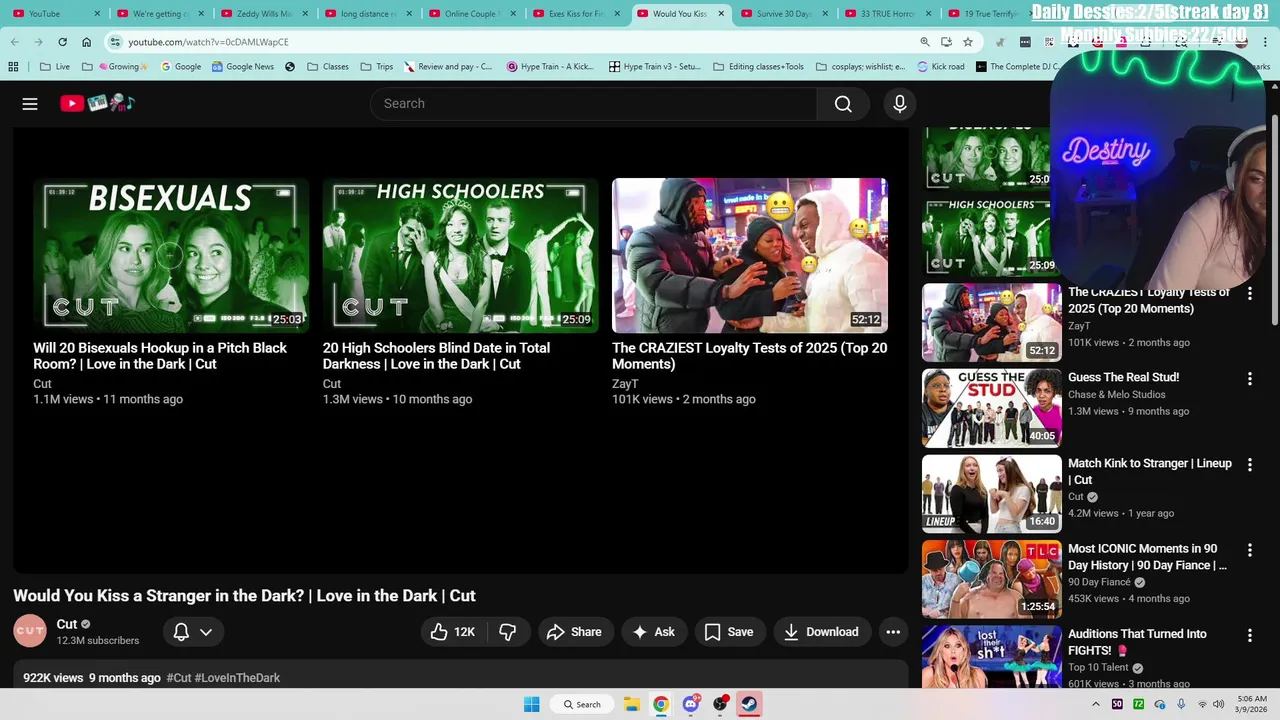Open the Guess The Real Stud! sidebar thumbnail
1280x720 pixels.
(992, 408)
